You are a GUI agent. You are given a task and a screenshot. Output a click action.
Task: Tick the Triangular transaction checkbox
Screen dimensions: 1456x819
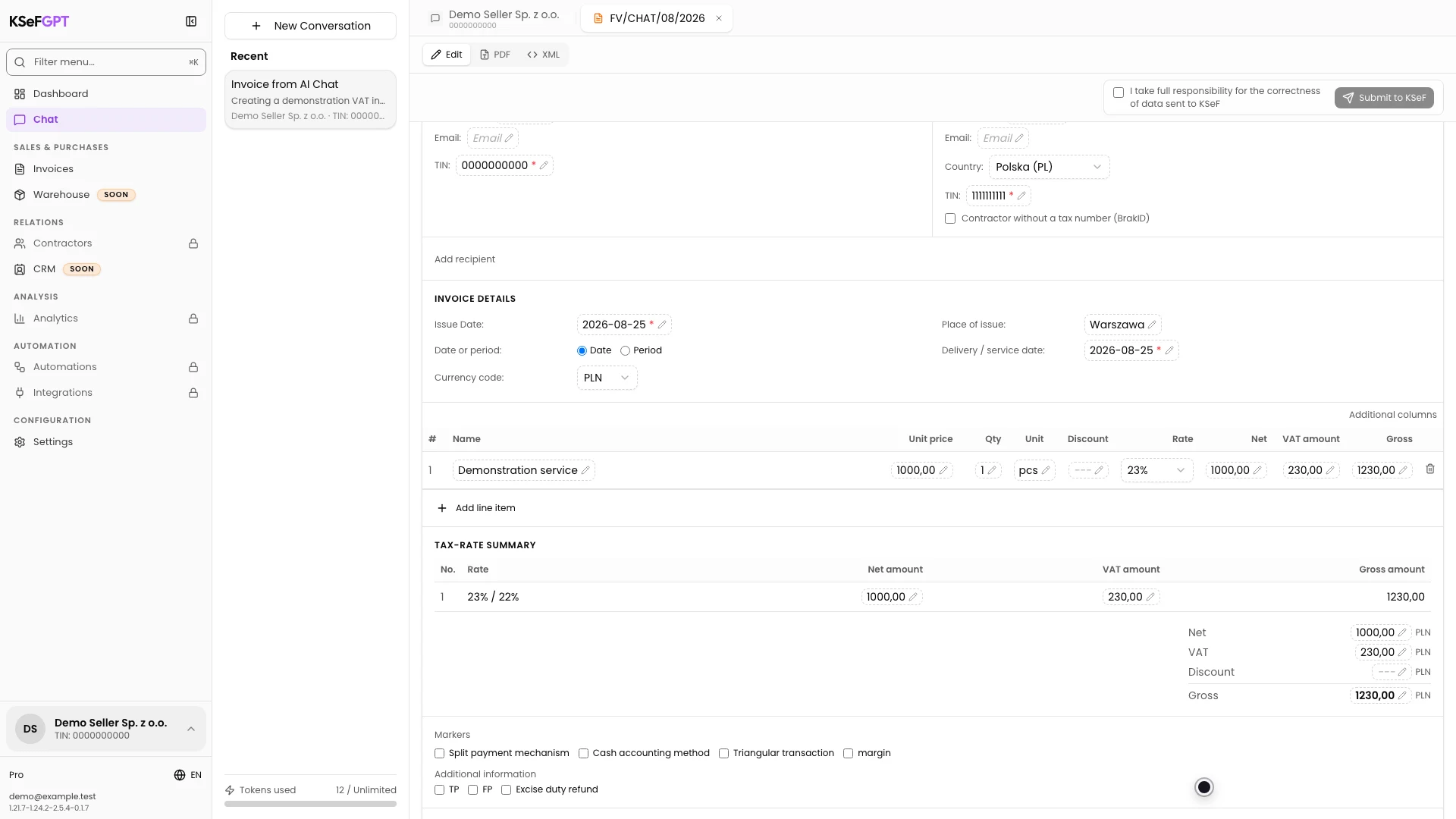pyautogui.click(x=723, y=753)
